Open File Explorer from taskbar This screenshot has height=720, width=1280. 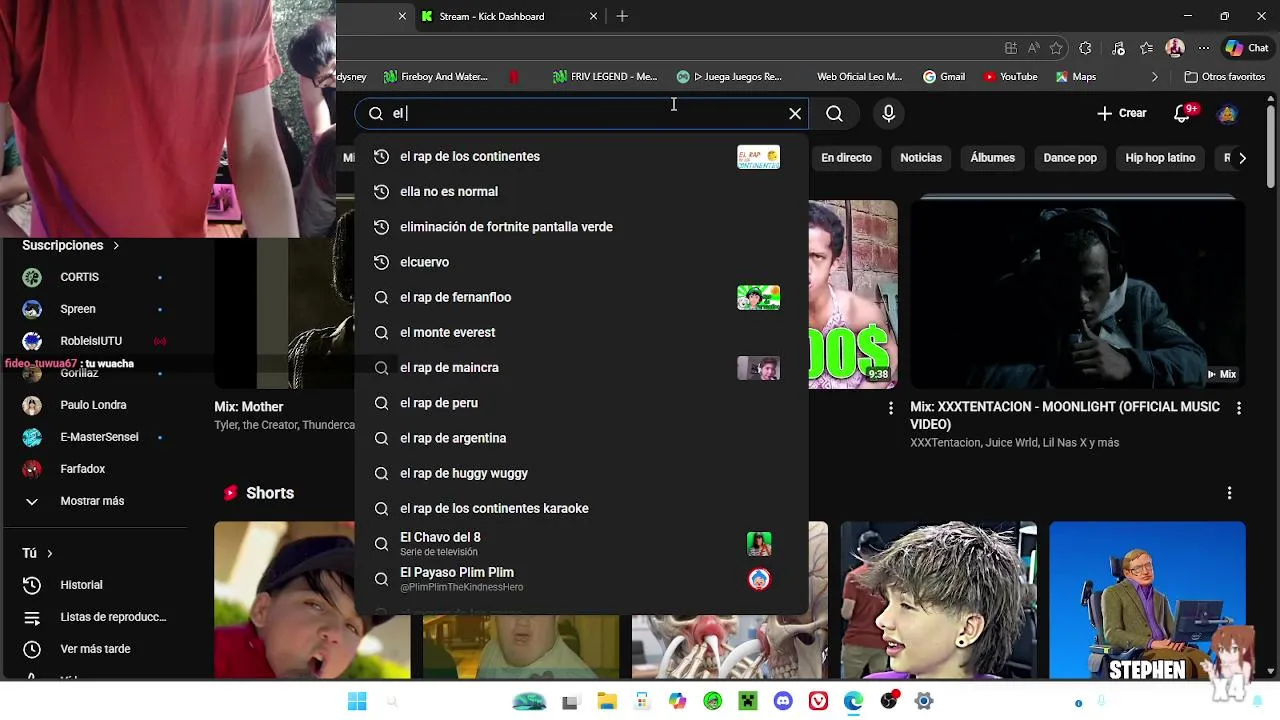coord(607,702)
